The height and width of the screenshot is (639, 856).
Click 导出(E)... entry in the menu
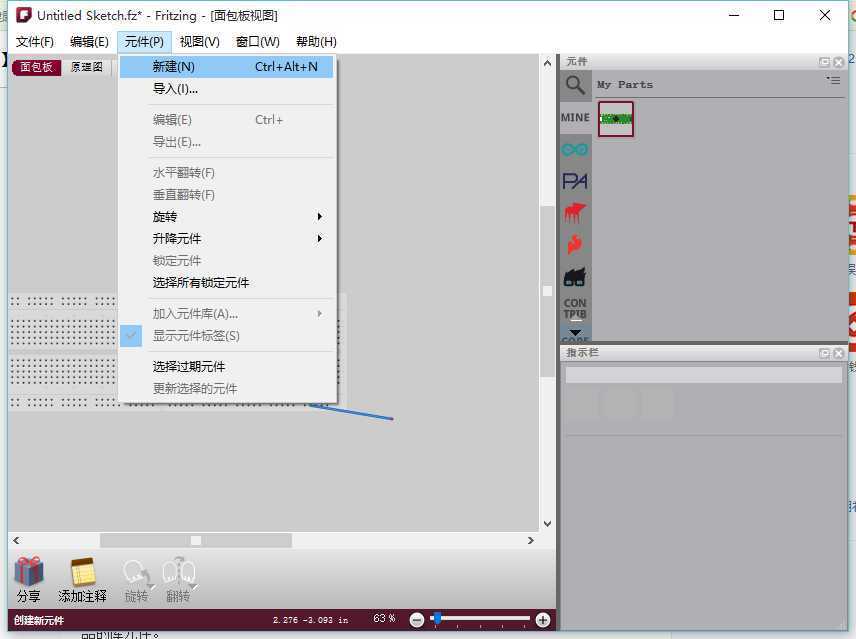pyautogui.click(x=226, y=142)
